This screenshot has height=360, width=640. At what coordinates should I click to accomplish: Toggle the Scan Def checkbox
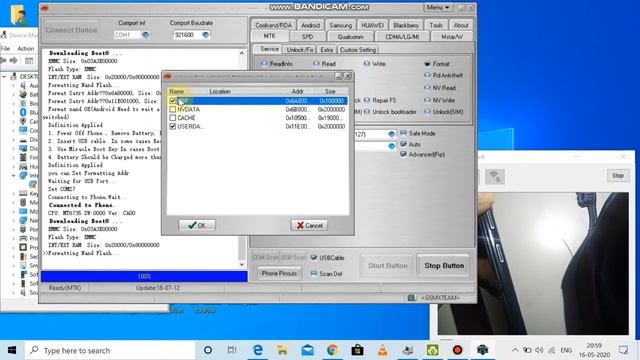(x=313, y=273)
